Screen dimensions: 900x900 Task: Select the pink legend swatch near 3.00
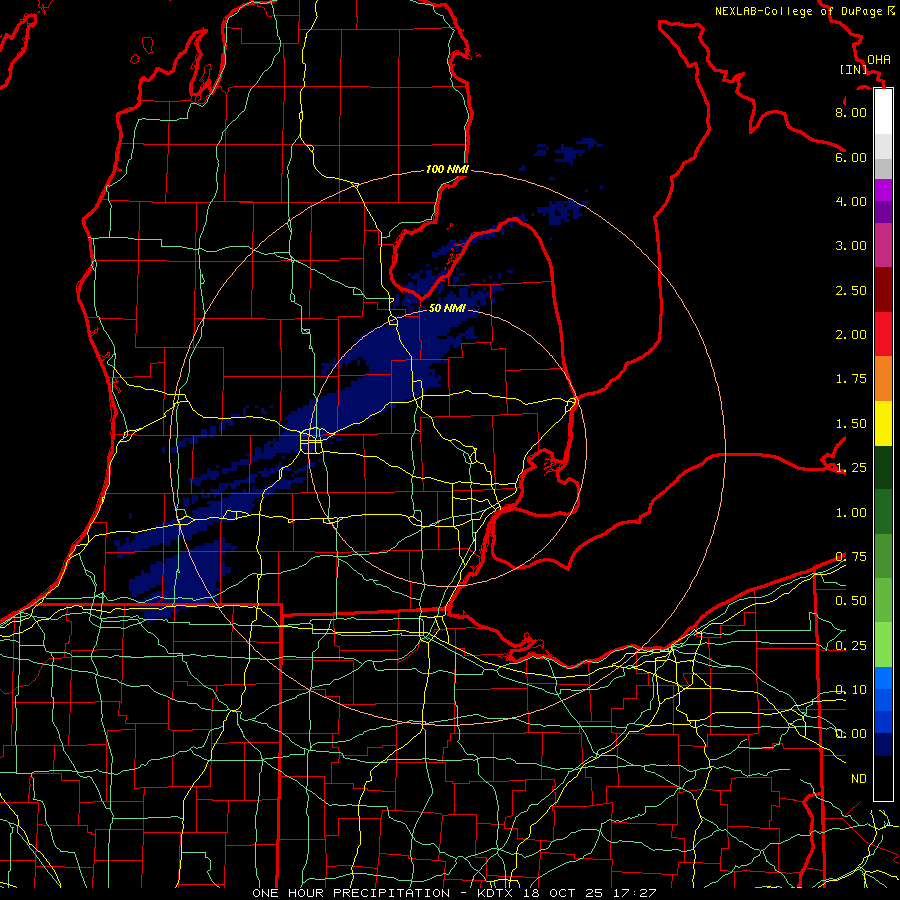coord(883,245)
